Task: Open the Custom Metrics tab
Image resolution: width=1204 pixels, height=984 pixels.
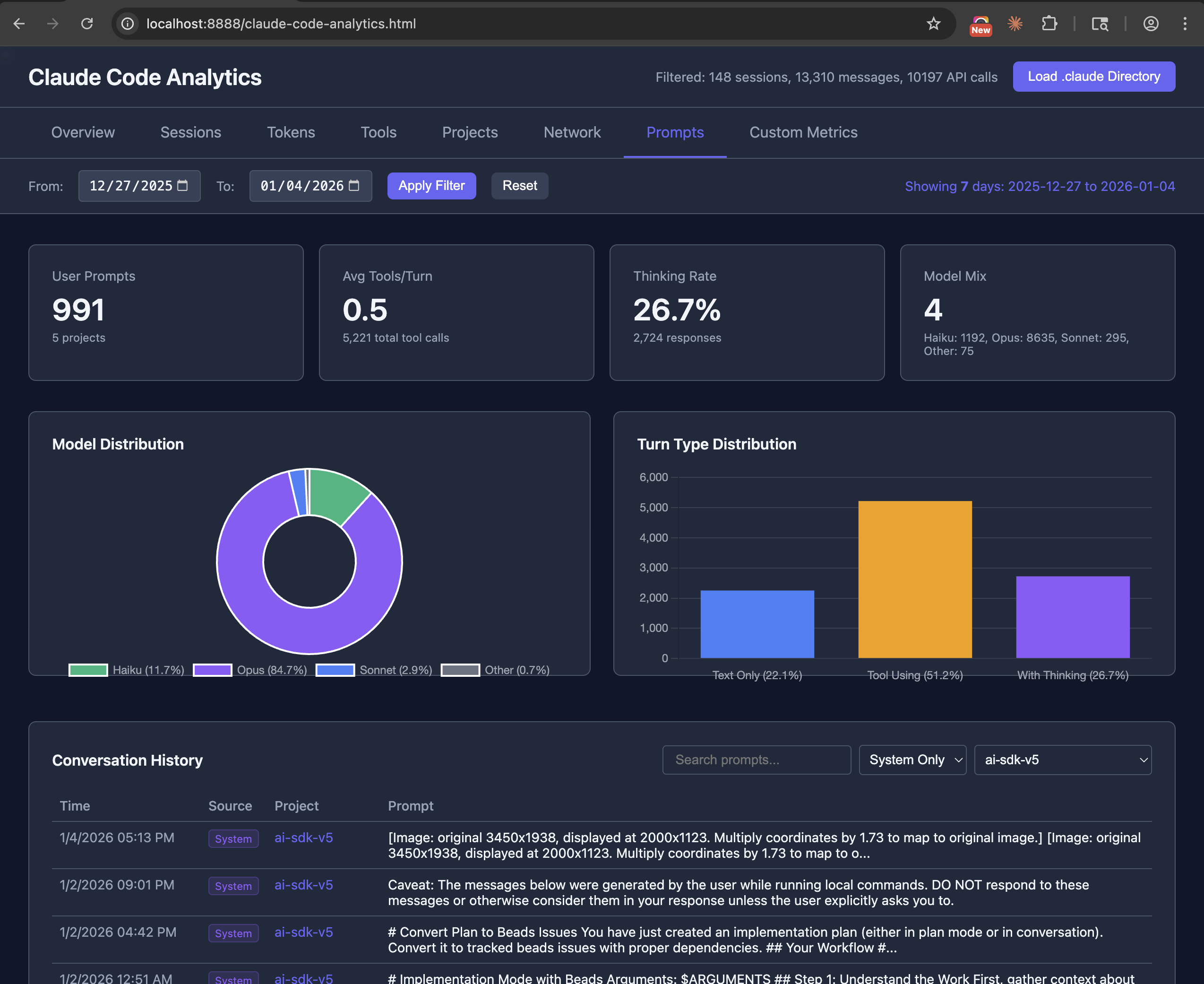Action: [x=803, y=133]
